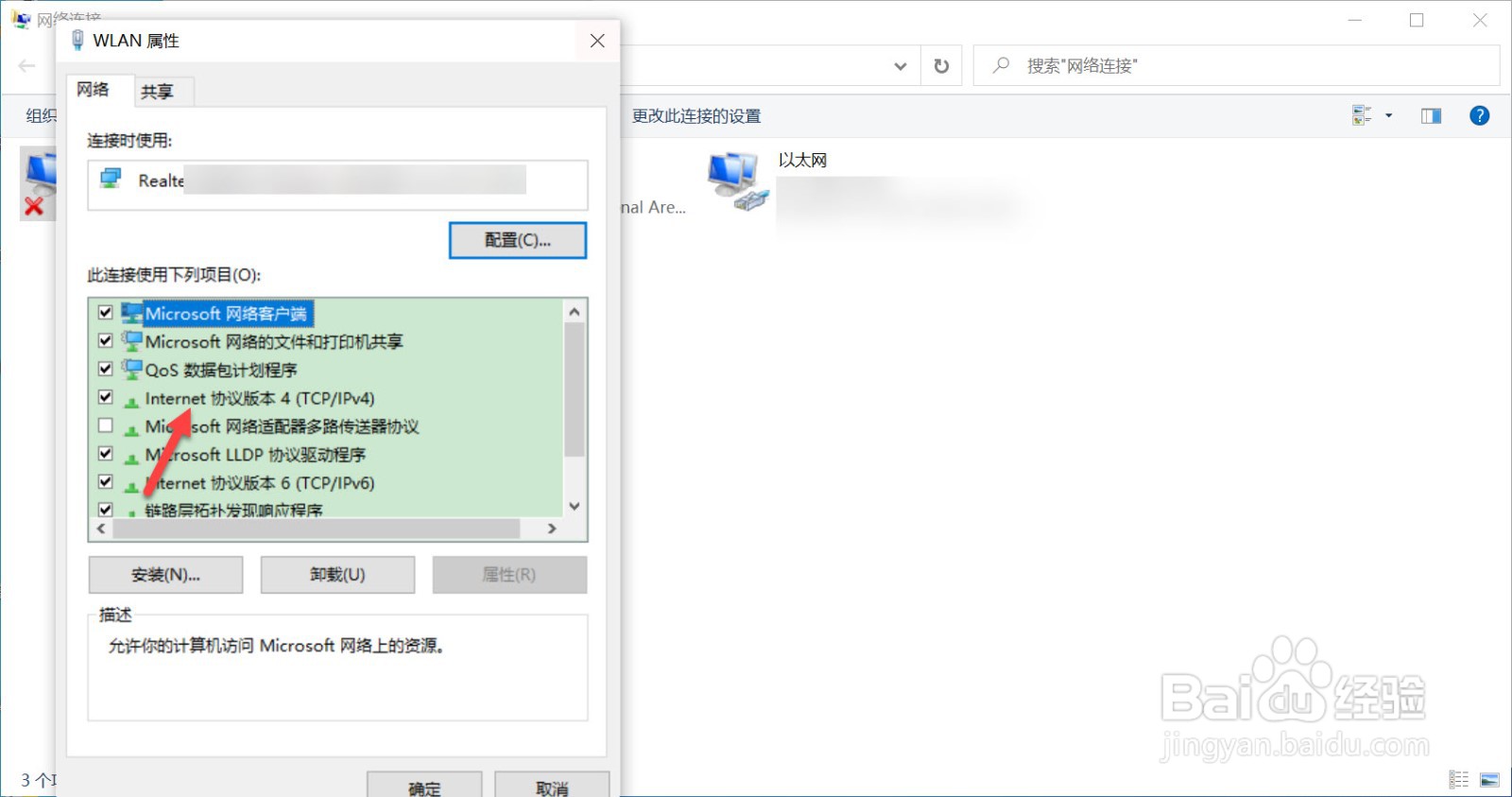Check Microsoft 网络适配器多路传送器协议 checkbox

click(106, 426)
